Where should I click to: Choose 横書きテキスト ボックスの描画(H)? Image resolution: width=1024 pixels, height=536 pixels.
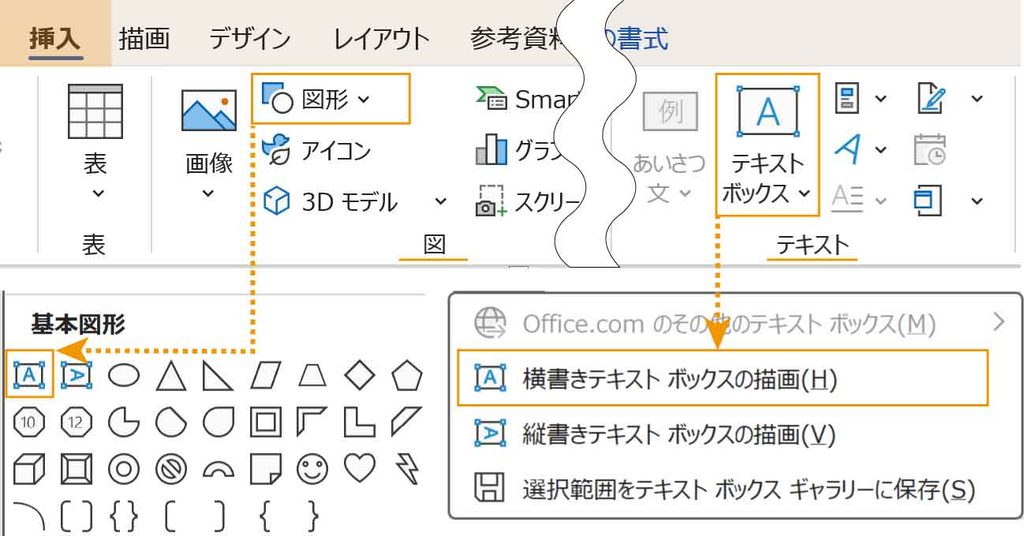pos(722,378)
